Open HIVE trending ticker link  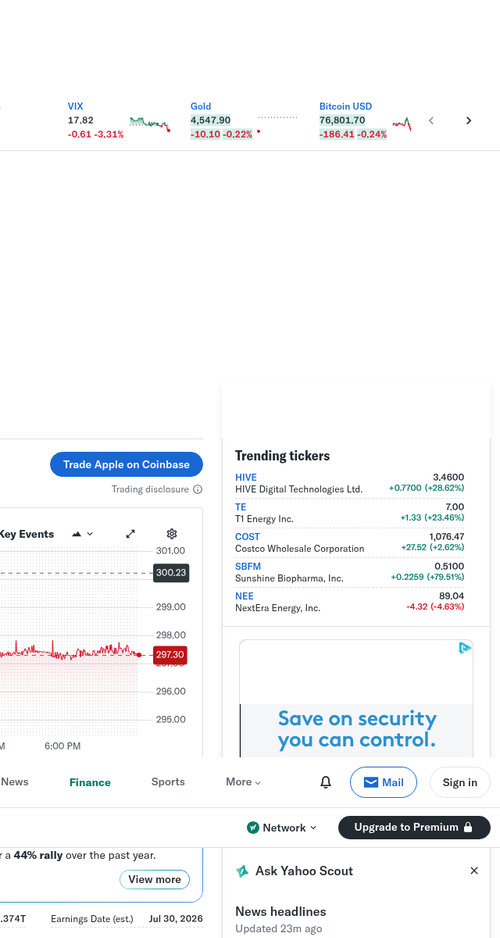[x=246, y=477]
